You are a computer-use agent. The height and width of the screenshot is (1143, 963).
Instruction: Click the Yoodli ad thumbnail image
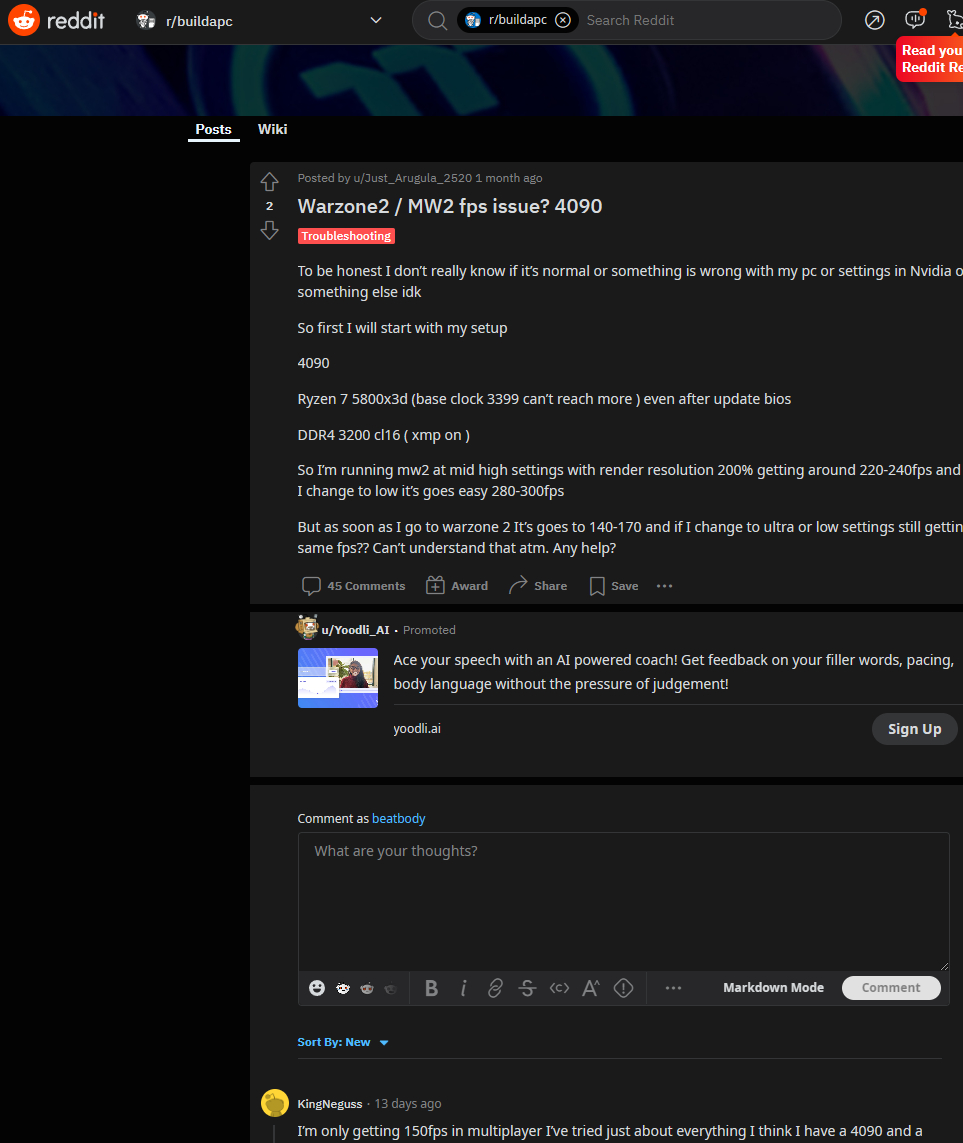(x=338, y=678)
